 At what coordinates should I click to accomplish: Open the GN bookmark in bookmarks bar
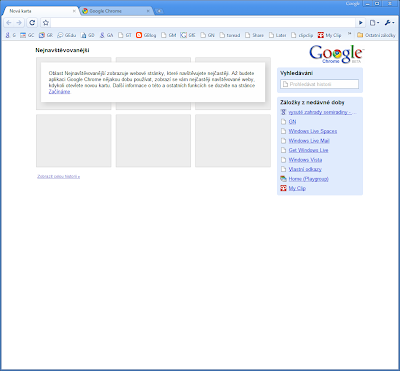[x=207, y=35]
